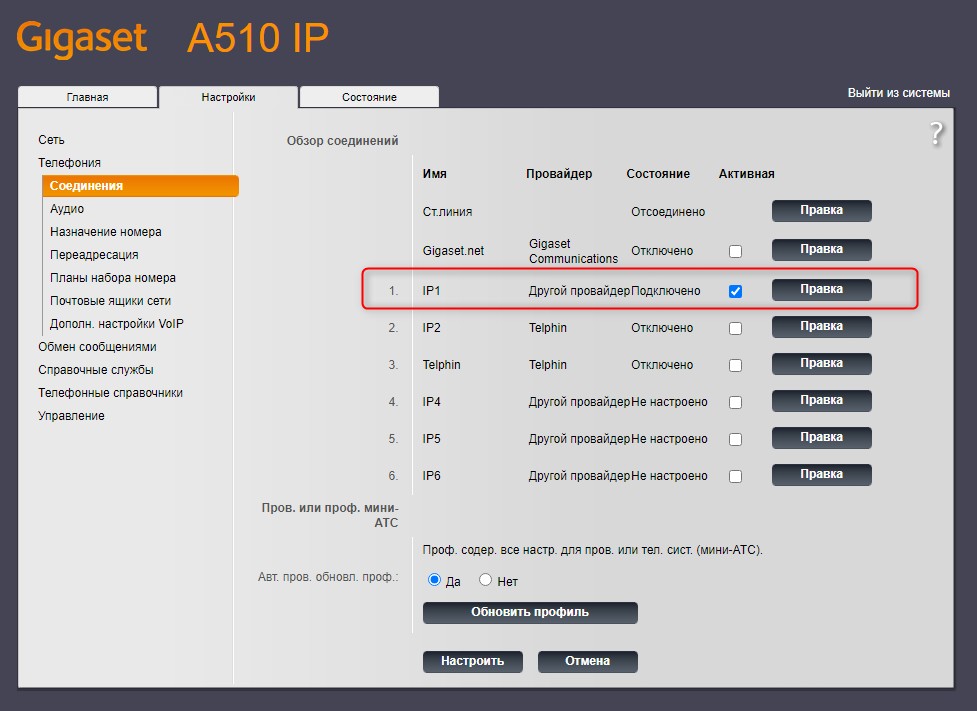Open the Сеть sidebar section

pos(51,140)
